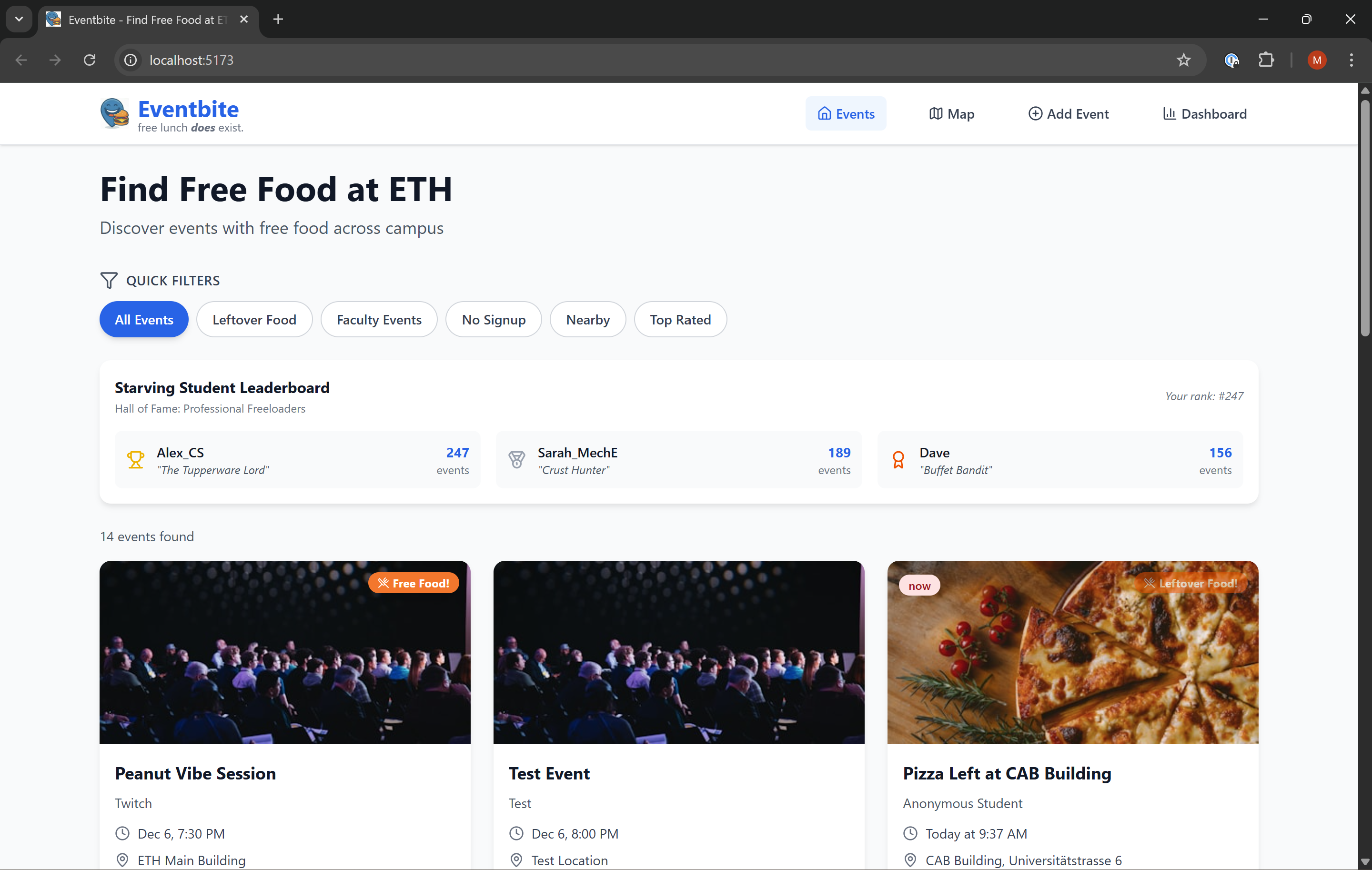Bookmark this page with star icon
Viewport: 1372px width, 870px height.
click(1183, 60)
